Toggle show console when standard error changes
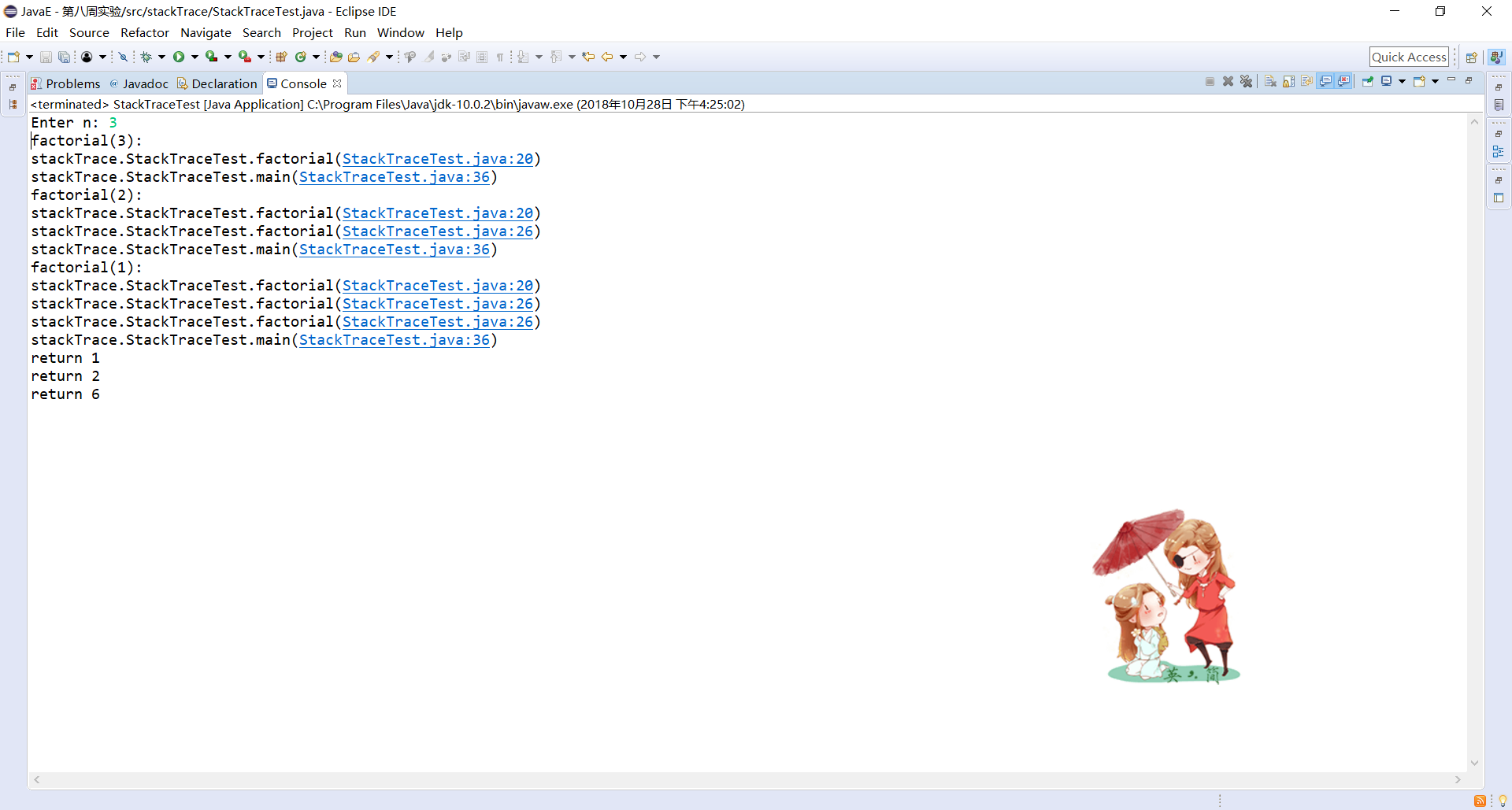The width and height of the screenshot is (1512, 810). pyautogui.click(x=1344, y=81)
